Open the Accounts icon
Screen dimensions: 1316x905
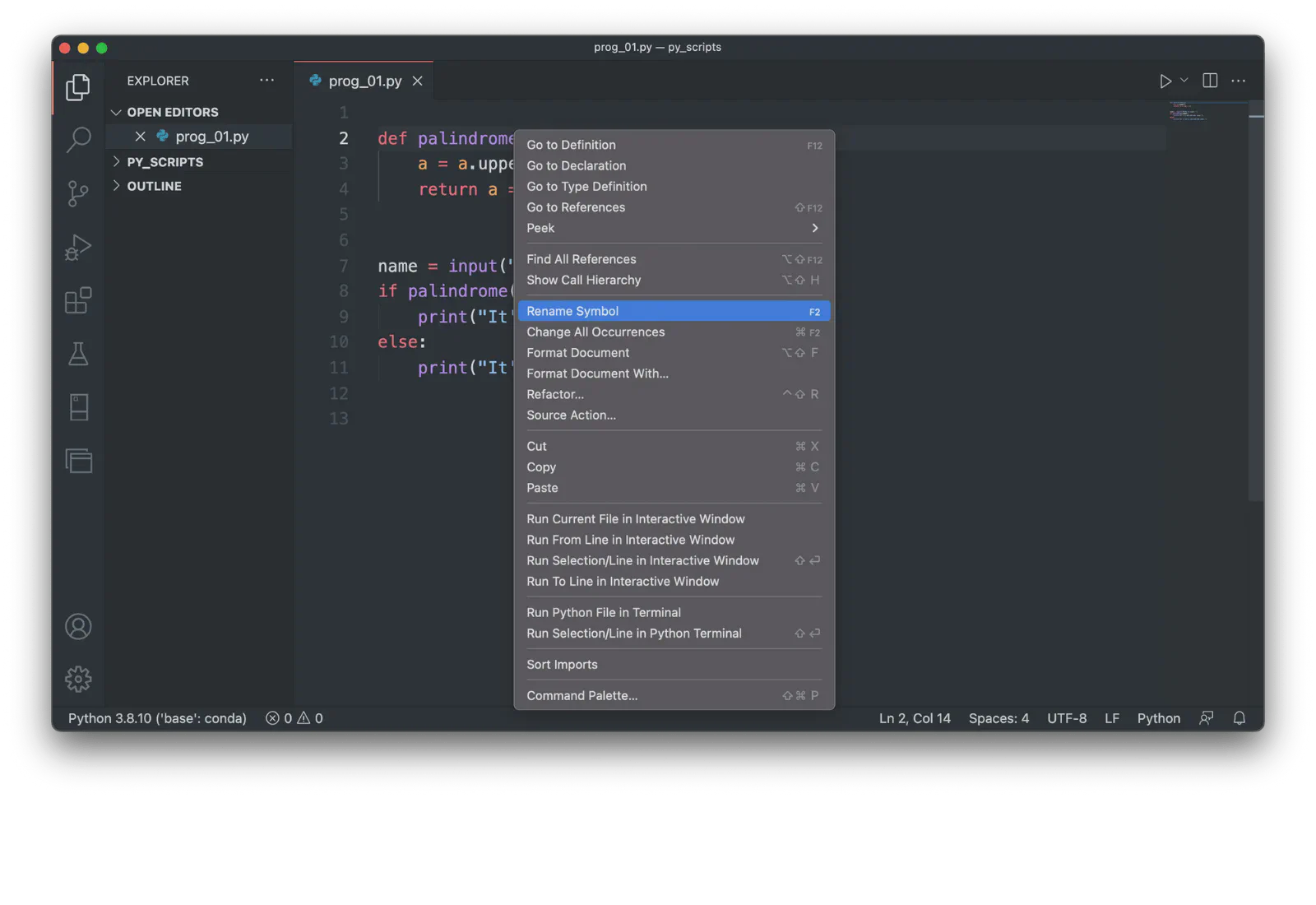point(78,627)
